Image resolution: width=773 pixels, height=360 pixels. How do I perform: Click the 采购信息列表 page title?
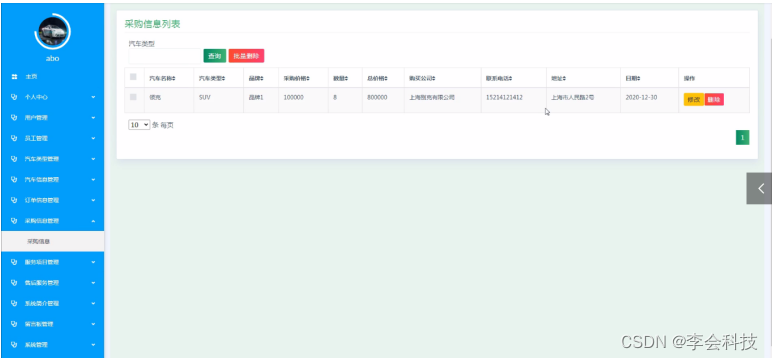[x=152, y=24]
